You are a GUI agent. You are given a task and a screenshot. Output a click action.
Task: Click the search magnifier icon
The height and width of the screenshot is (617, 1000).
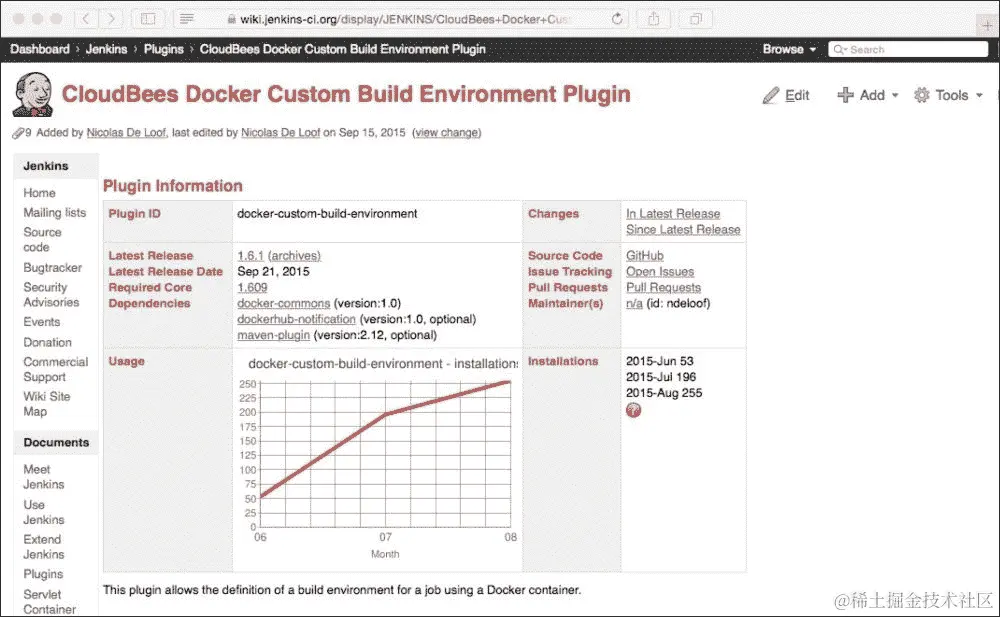839,49
